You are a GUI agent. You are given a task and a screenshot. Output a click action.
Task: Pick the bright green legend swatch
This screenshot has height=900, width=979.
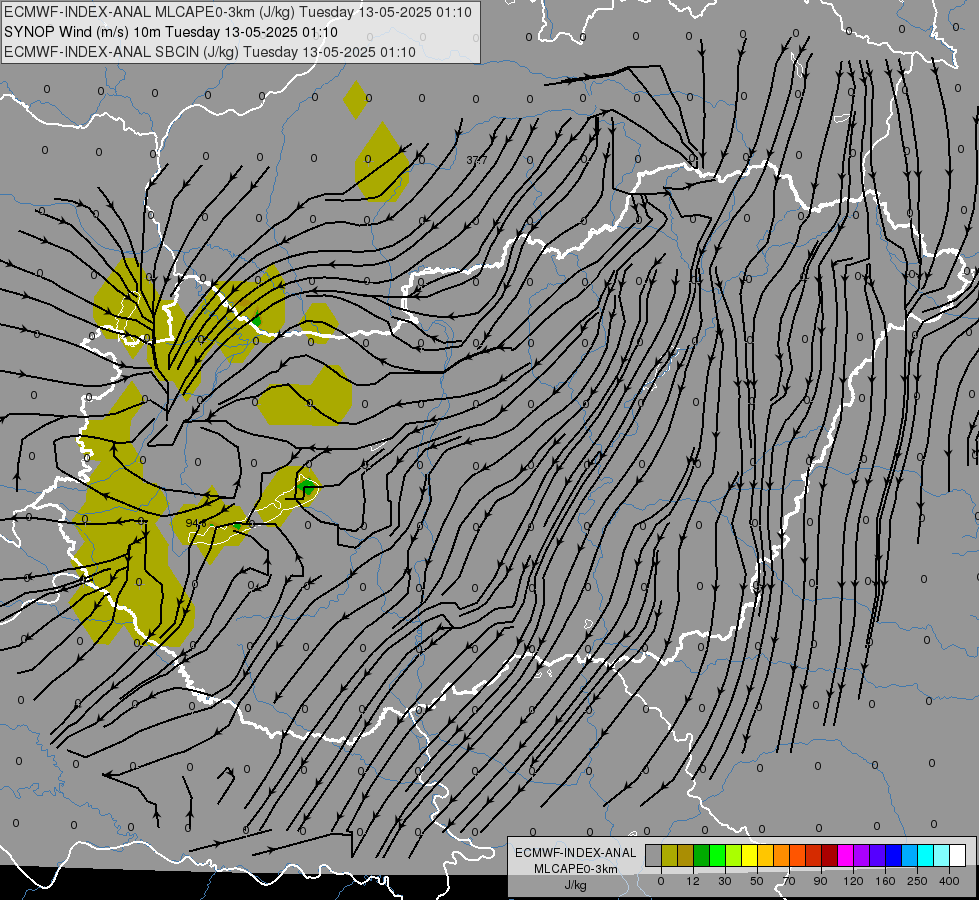click(717, 856)
